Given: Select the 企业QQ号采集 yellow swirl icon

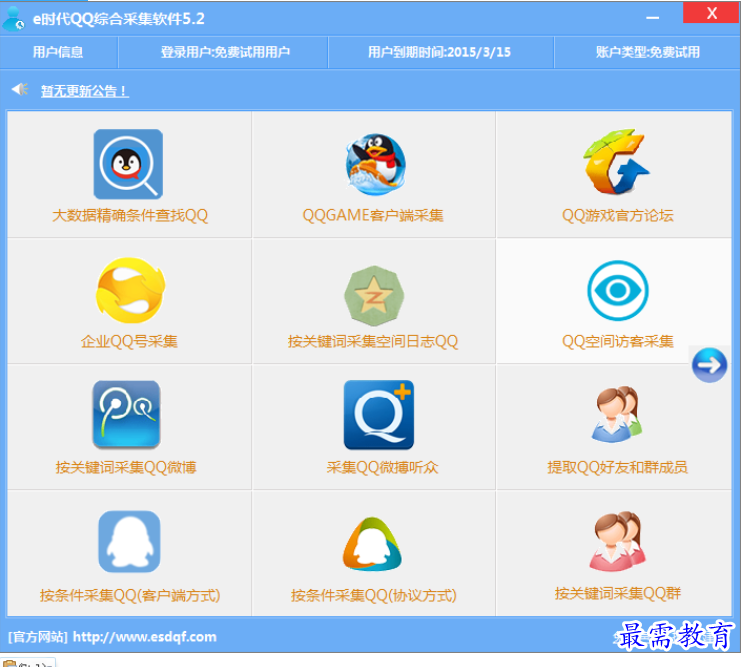Looking at the screenshot, I should coord(130,290).
